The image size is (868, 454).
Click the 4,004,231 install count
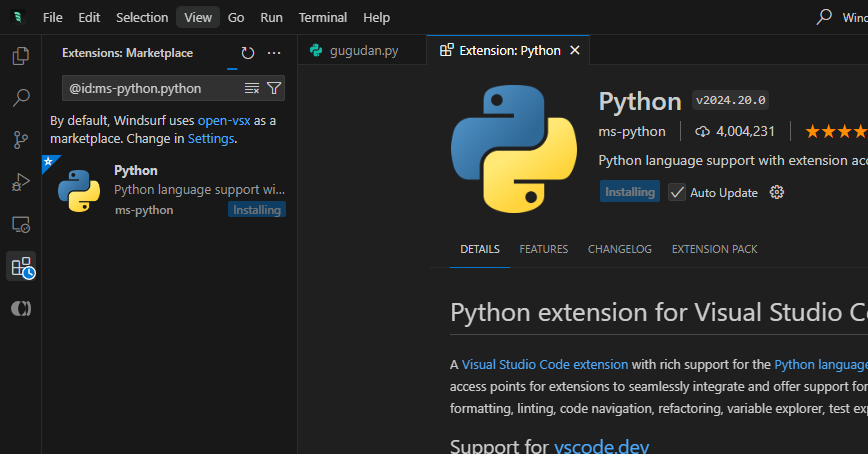[735, 131]
